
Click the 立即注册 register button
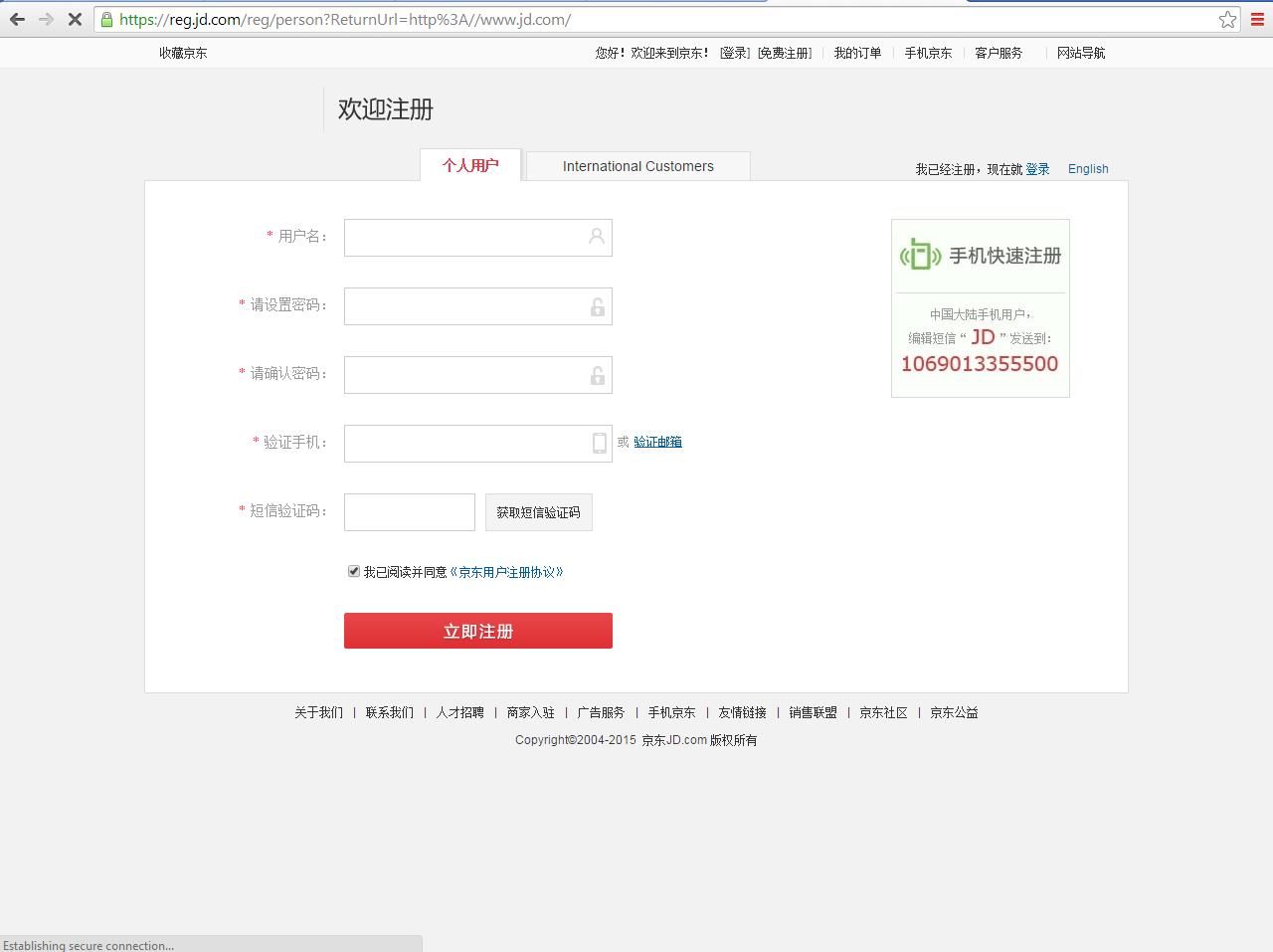478,631
